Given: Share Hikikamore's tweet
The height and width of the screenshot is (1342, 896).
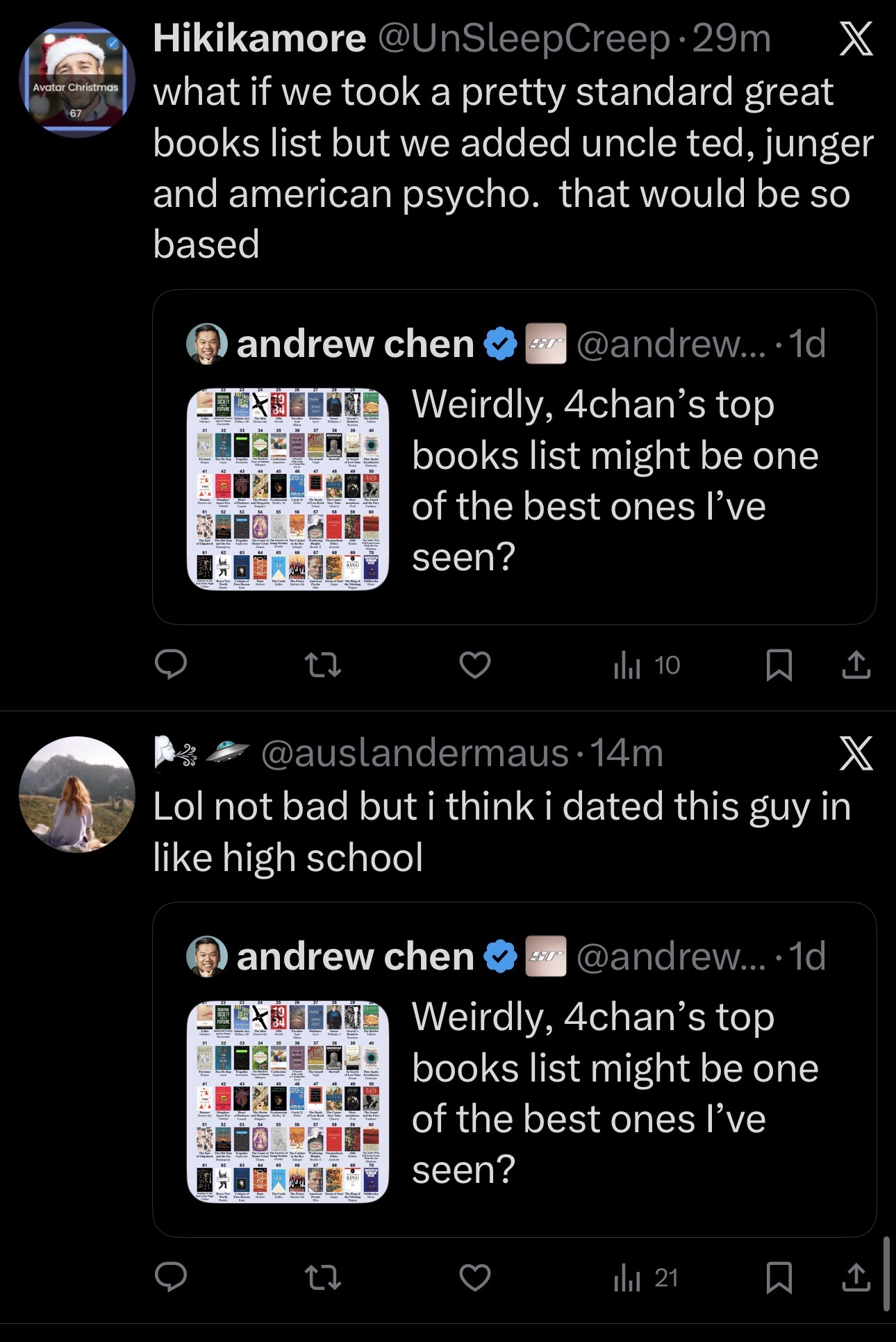Looking at the screenshot, I should click(856, 665).
